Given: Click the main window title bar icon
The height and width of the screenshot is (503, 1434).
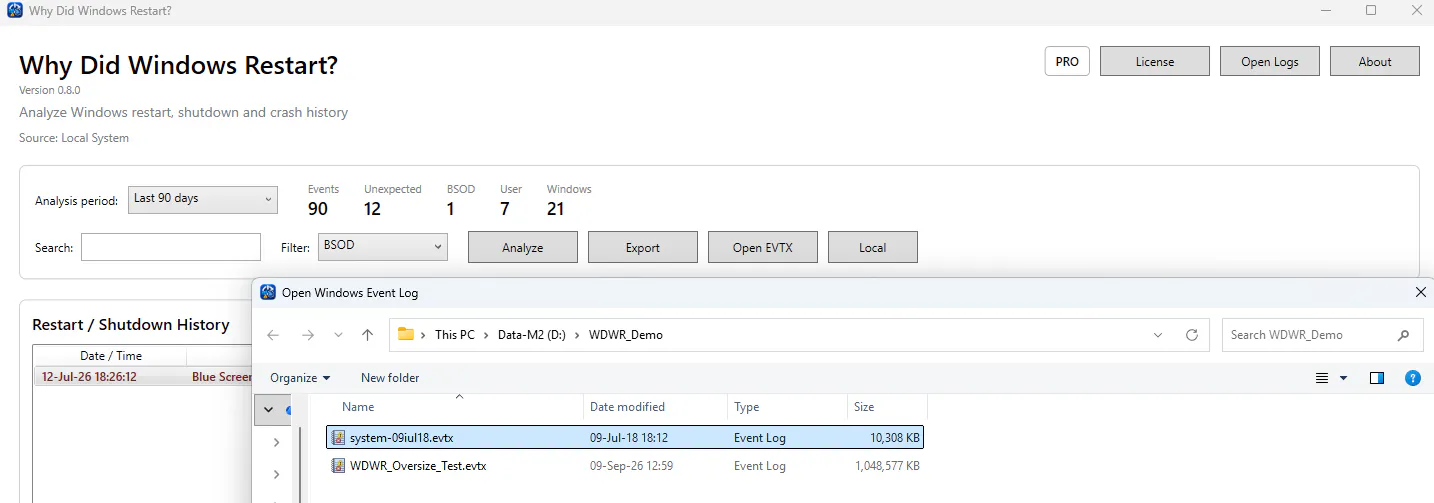Looking at the screenshot, I should pos(15,11).
